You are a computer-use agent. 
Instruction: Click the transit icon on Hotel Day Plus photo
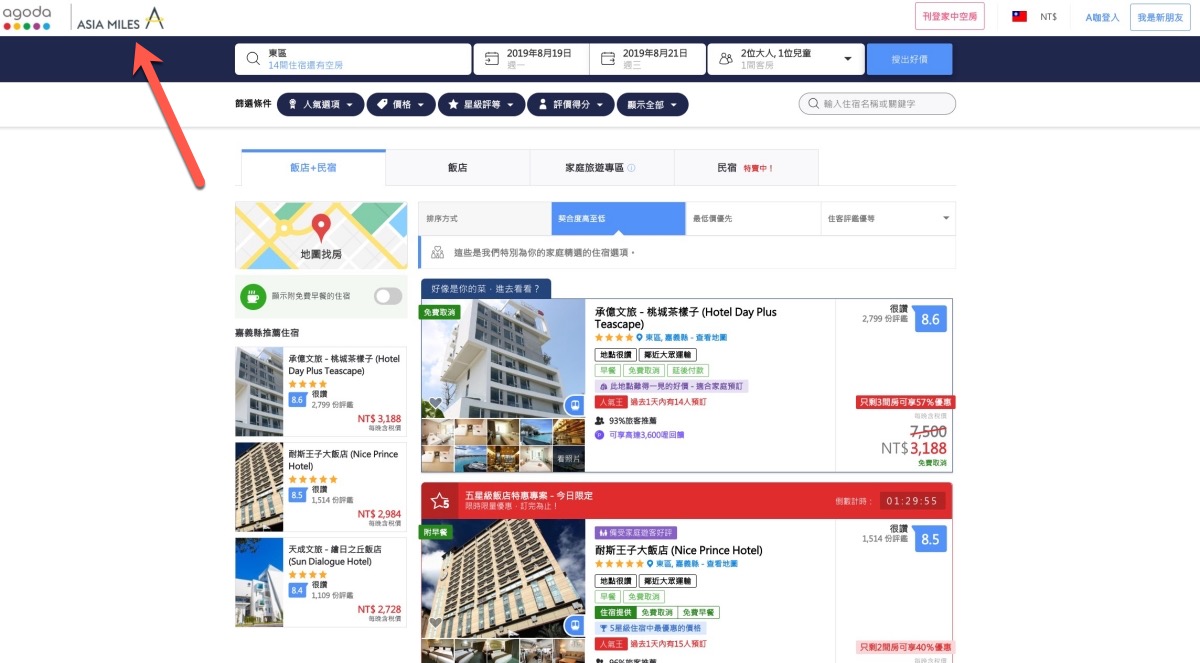[x=574, y=405]
